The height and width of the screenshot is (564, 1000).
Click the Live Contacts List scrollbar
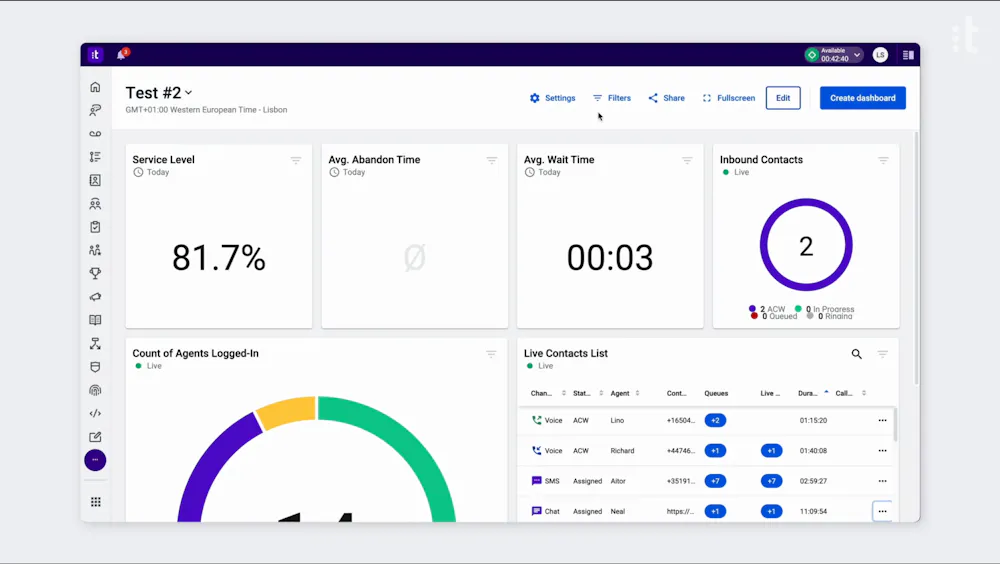895,424
